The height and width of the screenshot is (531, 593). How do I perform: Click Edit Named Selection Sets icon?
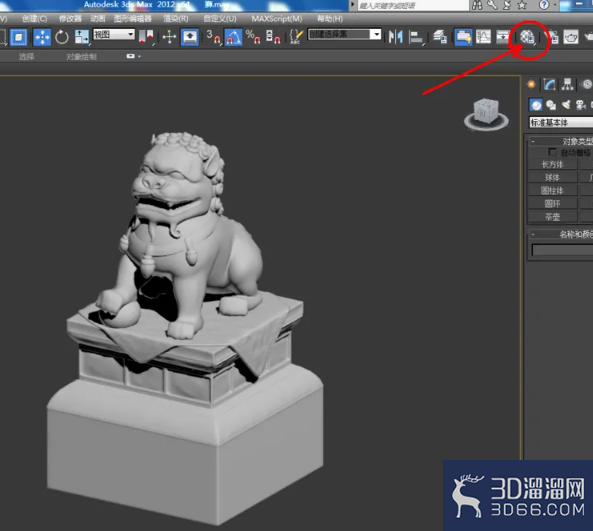click(x=296, y=37)
